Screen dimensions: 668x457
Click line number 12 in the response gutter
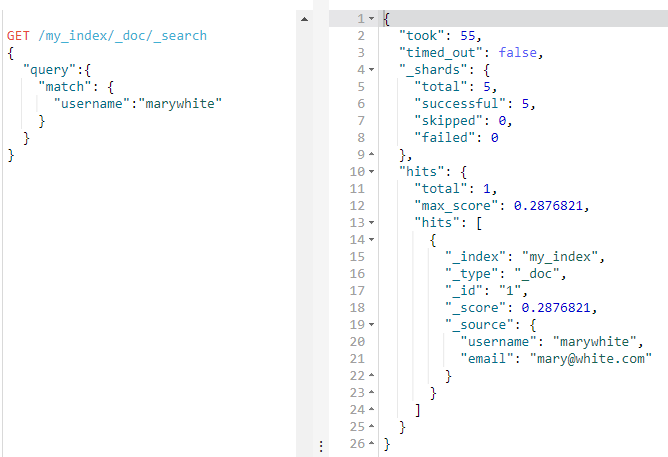point(357,206)
